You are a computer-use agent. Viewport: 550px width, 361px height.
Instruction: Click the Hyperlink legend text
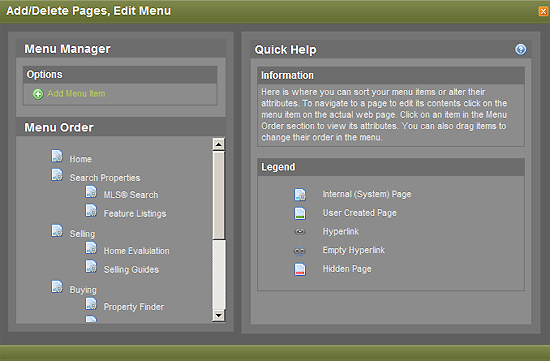tap(341, 232)
